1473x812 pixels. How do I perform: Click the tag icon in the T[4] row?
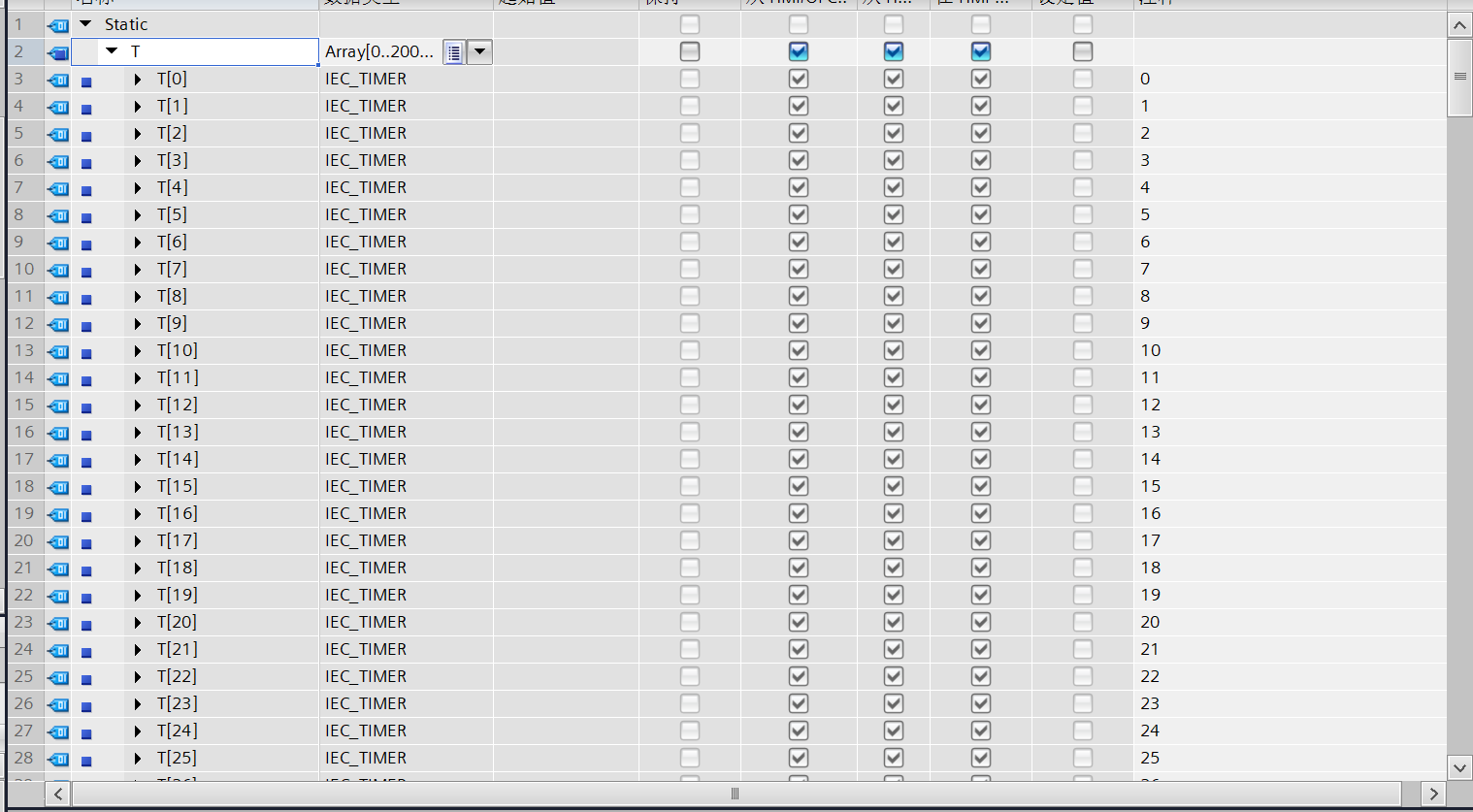point(58,188)
